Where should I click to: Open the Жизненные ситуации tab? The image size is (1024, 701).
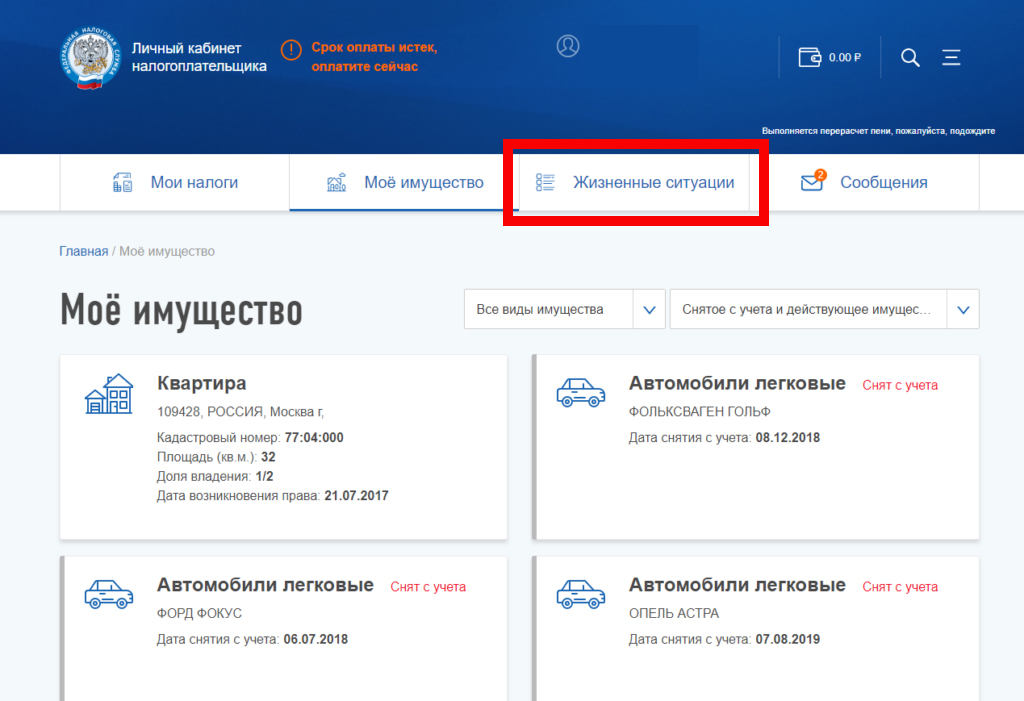634,182
